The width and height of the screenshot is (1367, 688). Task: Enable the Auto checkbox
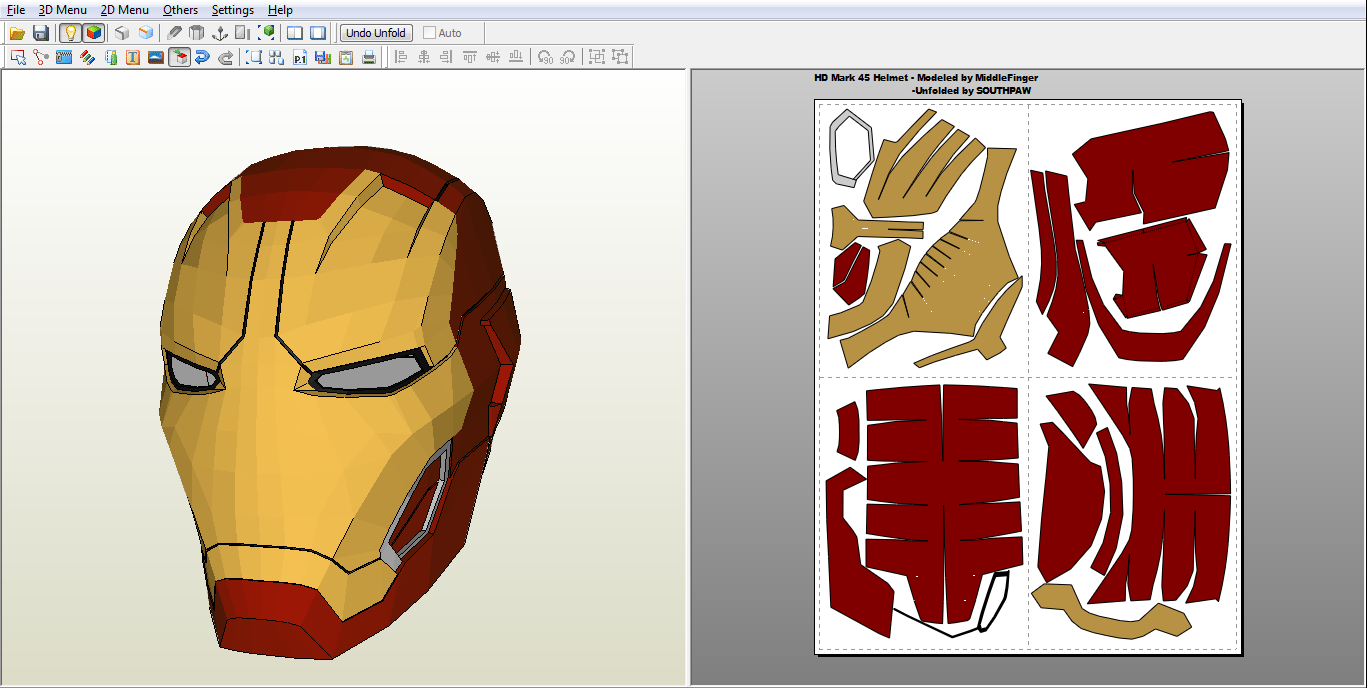pos(429,33)
